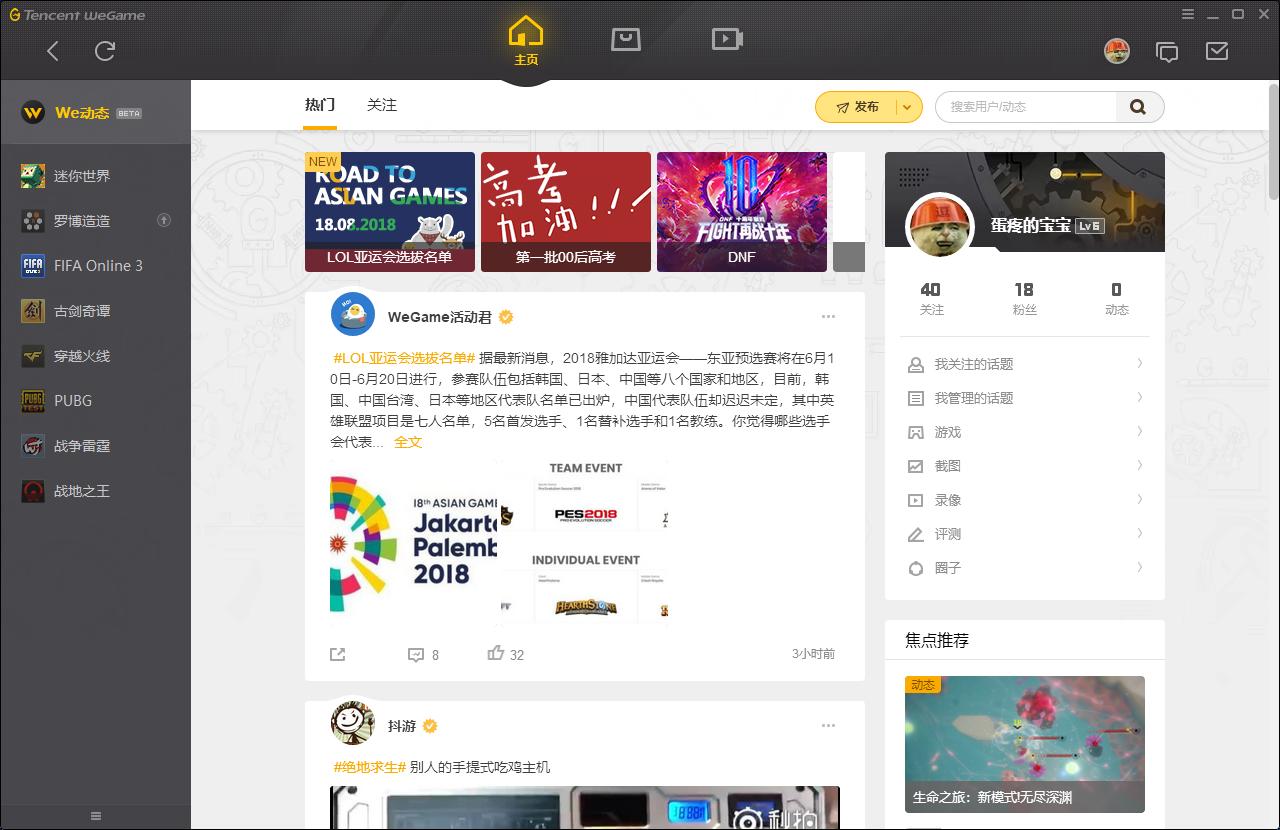Click the 搜索用户/动态 search field
1280x830 pixels.
pos(1026,107)
